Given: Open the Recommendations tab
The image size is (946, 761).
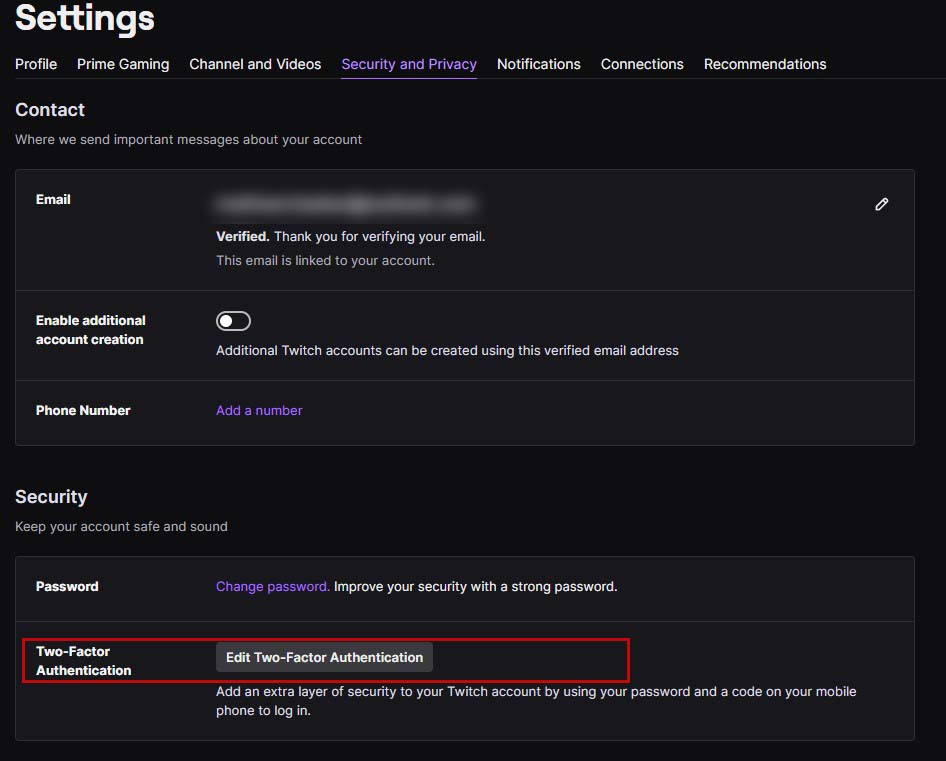Looking at the screenshot, I should click(765, 64).
